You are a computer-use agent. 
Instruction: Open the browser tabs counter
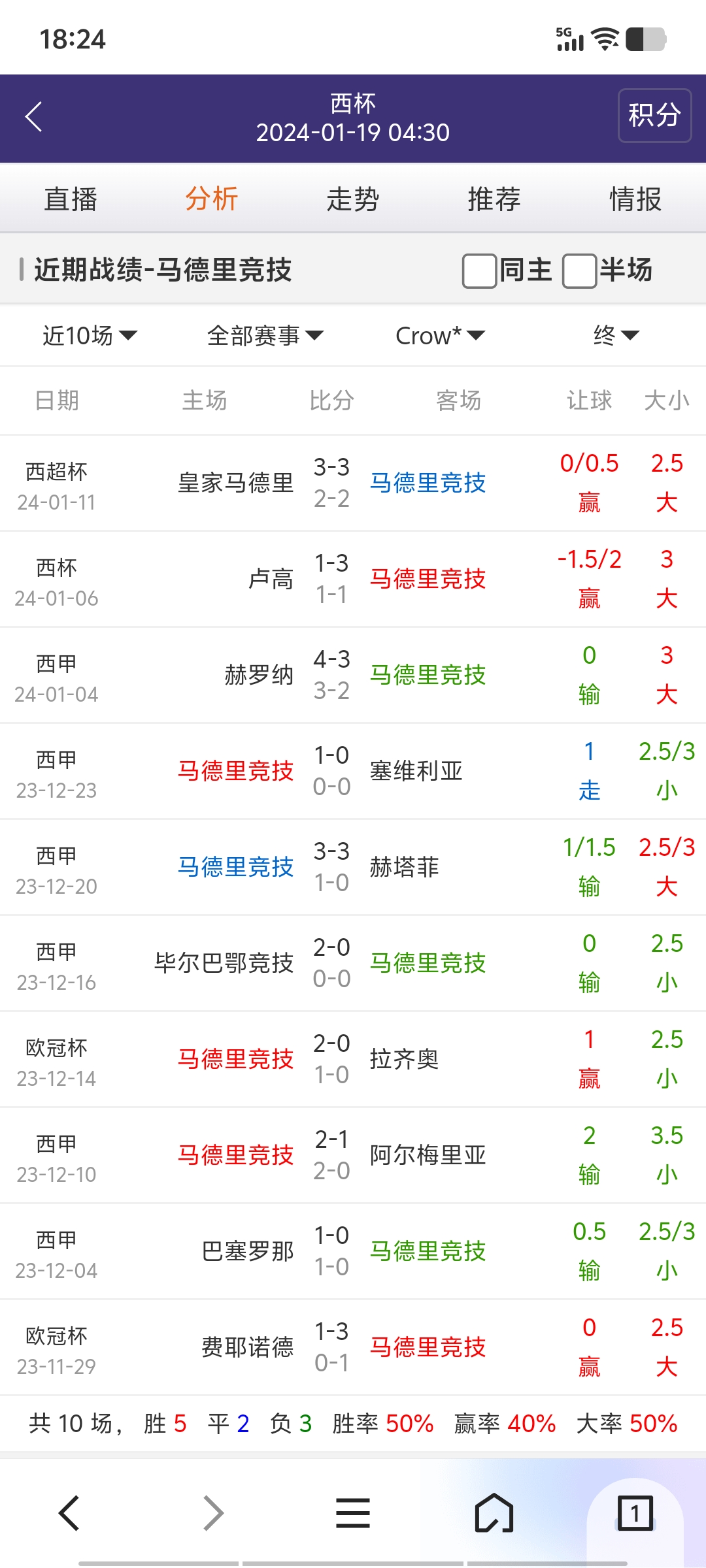635,1513
